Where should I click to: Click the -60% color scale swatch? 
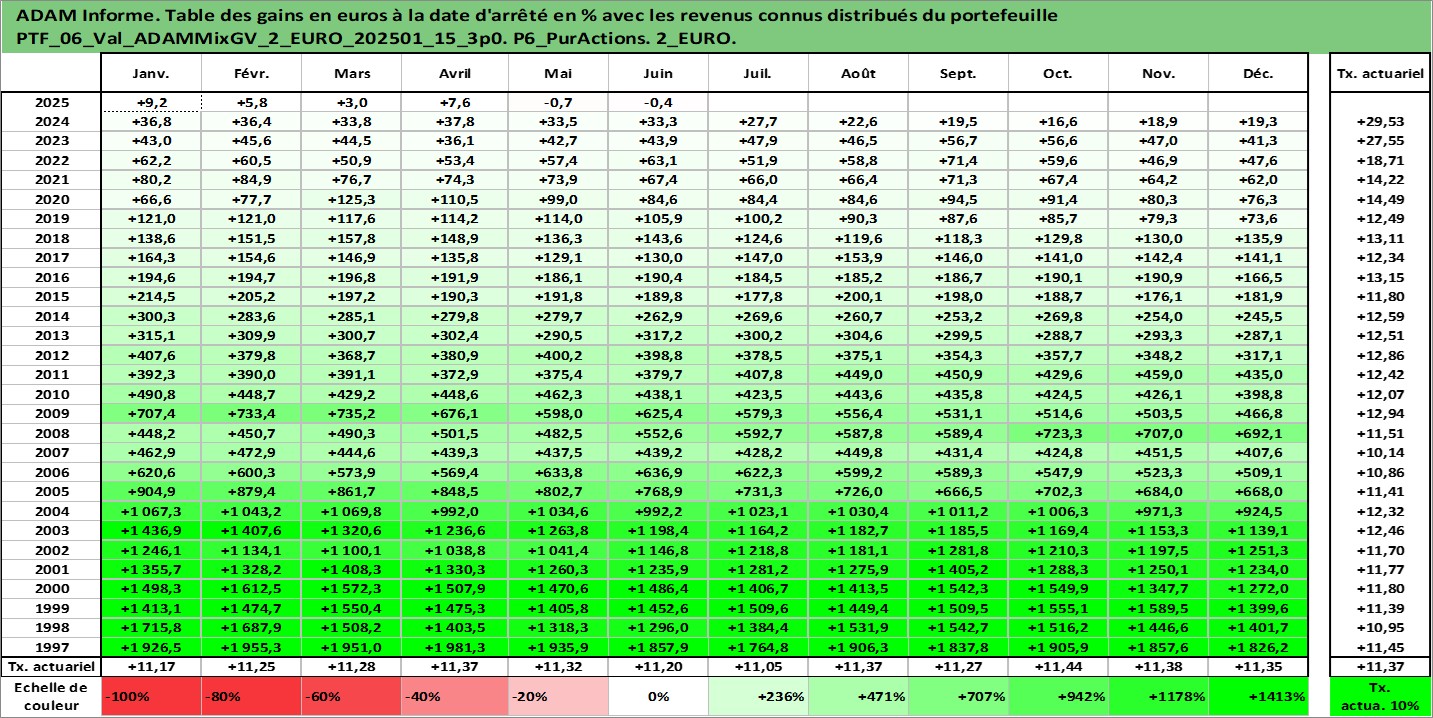click(351, 696)
